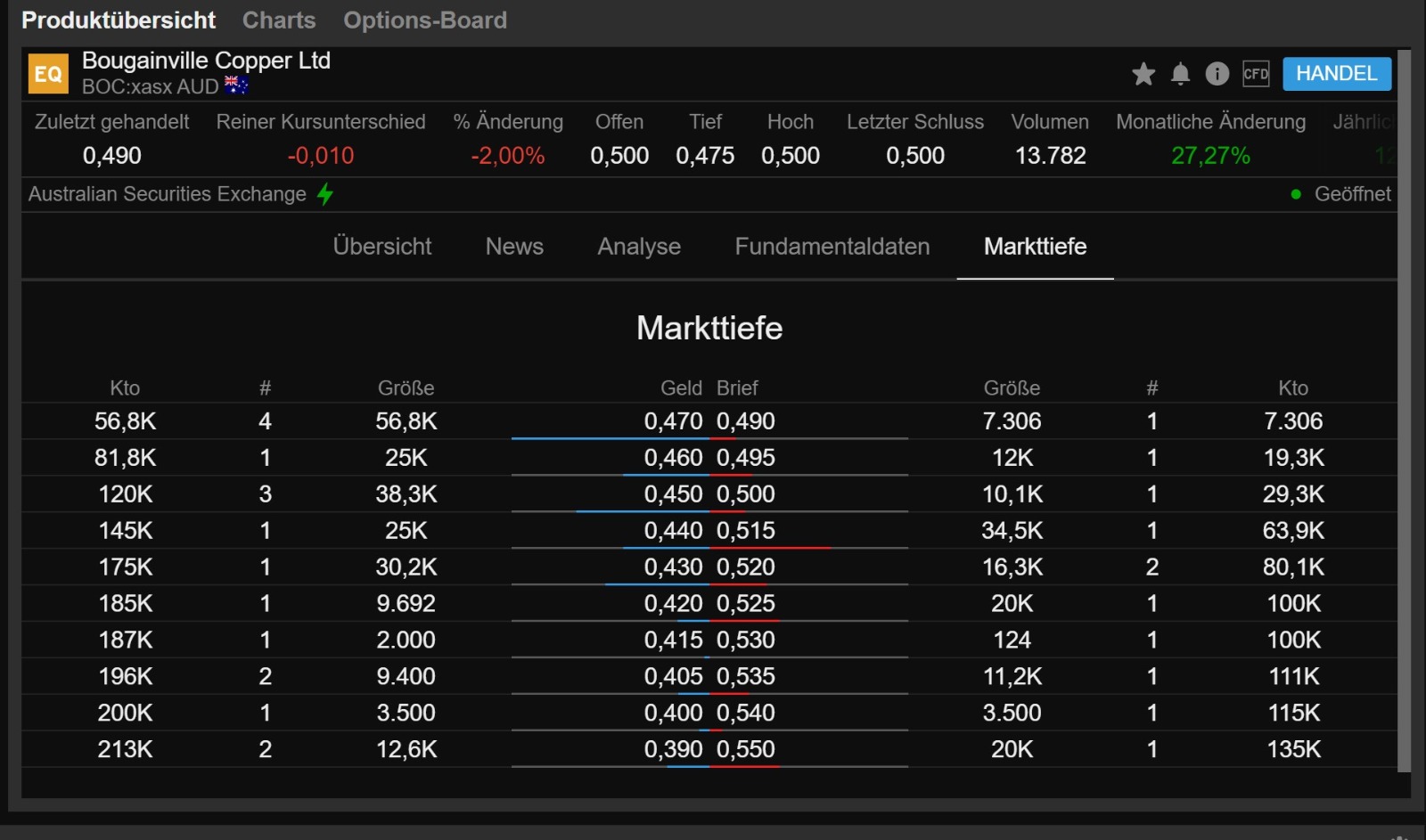This screenshot has width=1426, height=840.
Task: Click bid price 0,470
Action: (674, 421)
